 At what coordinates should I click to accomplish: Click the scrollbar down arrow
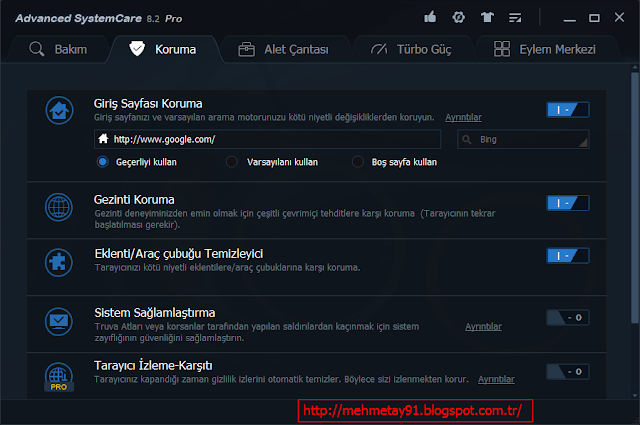[x=635, y=395]
